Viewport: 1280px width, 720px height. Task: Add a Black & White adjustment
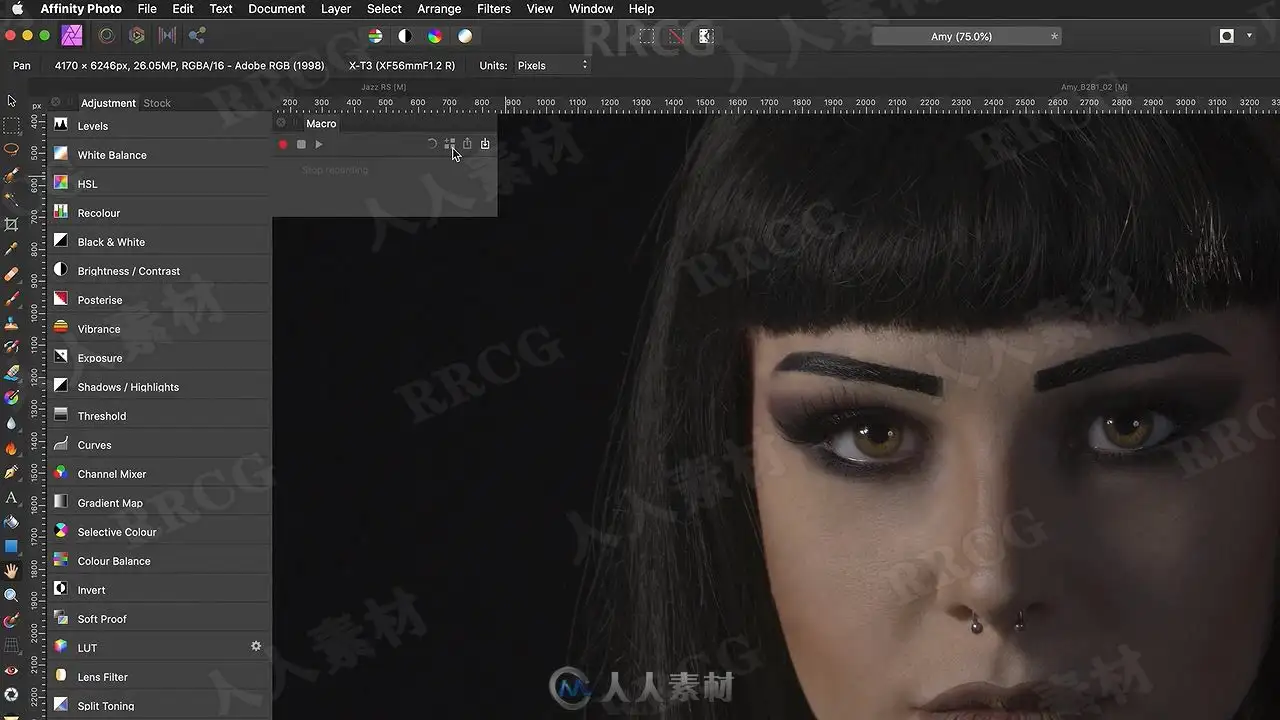(159, 242)
